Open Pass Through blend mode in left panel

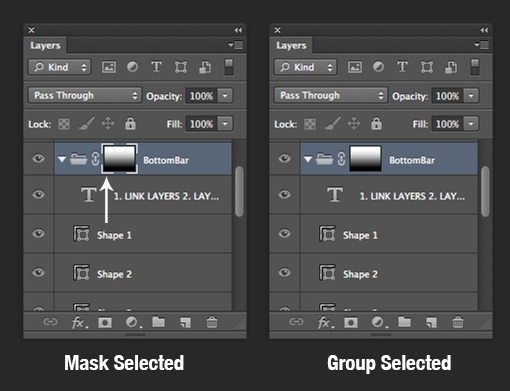pos(85,96)
